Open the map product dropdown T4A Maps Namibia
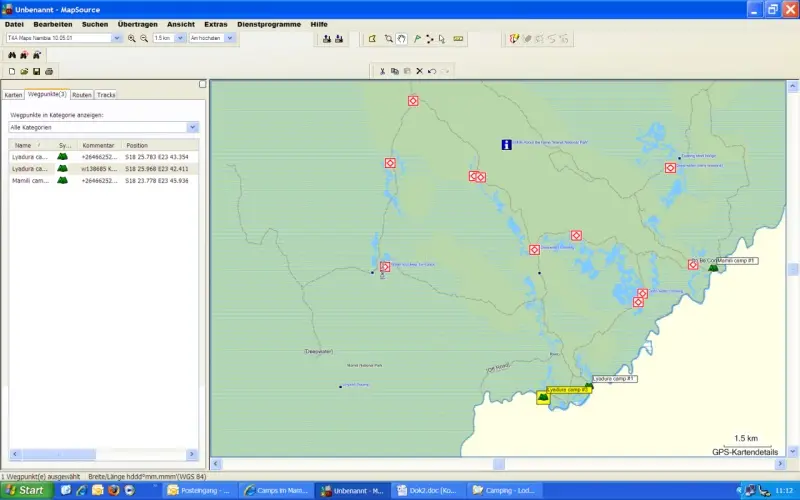 tap(116, 38)
